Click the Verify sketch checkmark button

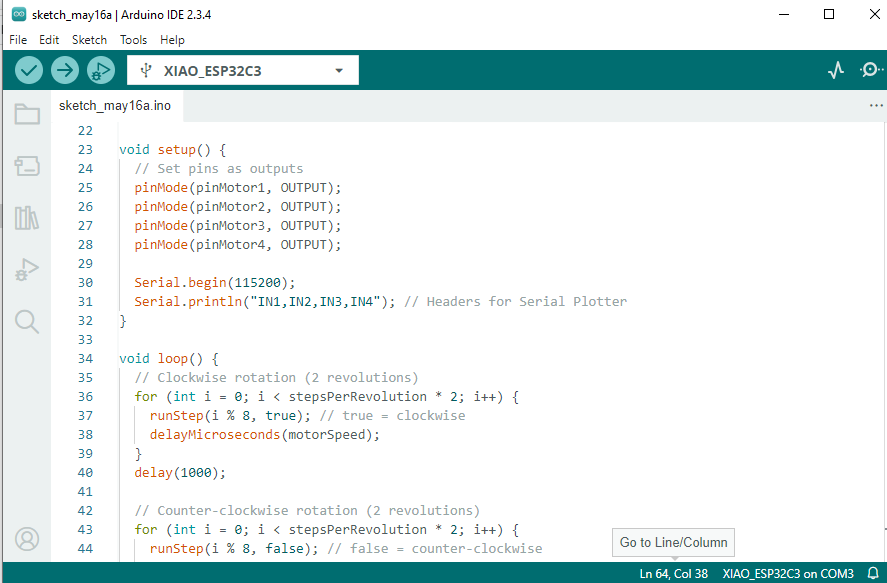pos(29,71)
